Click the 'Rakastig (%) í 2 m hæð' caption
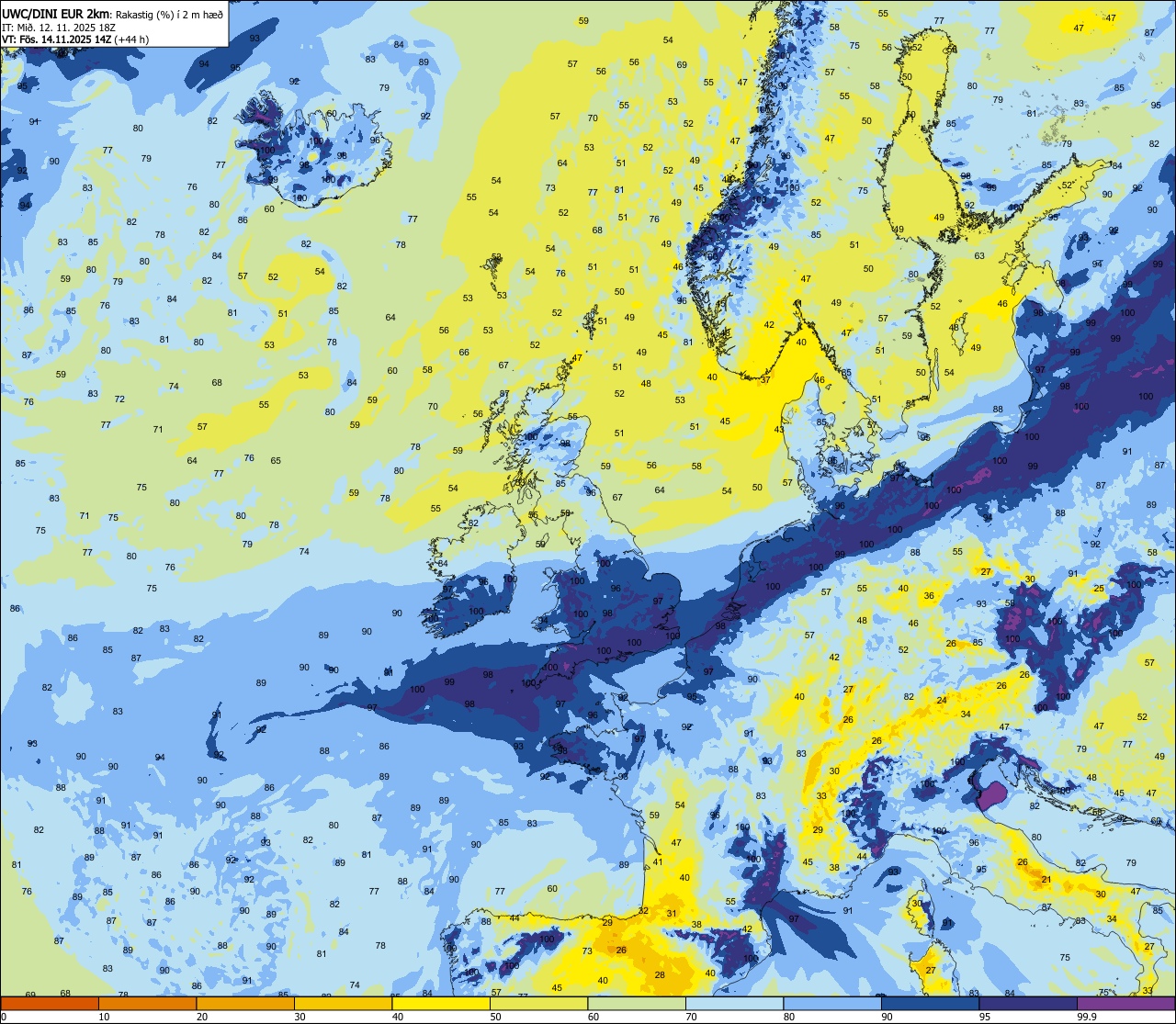 pos(168,14)
